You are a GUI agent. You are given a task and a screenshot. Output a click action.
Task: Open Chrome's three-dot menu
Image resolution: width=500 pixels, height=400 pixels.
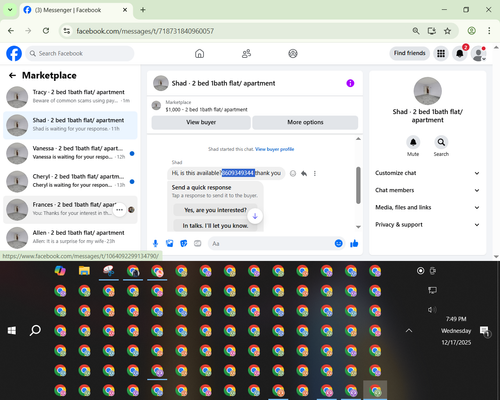click(x=489, y=31)
